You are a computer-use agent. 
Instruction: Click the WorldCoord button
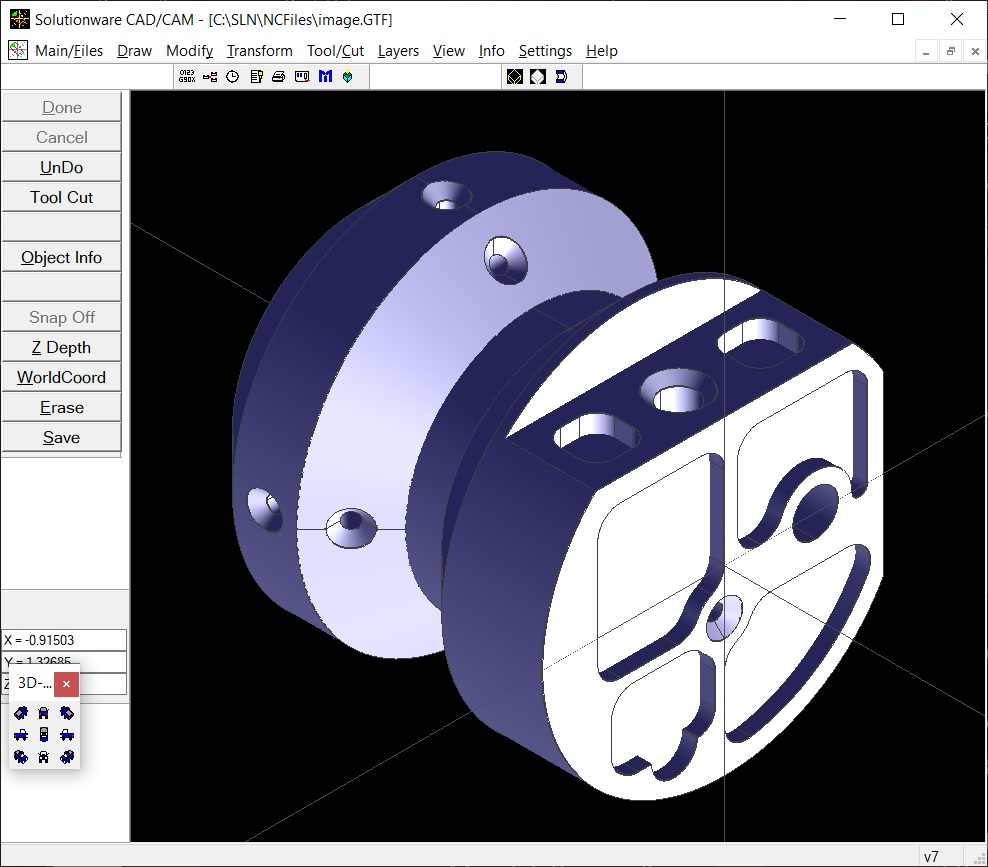pos(61,377)
